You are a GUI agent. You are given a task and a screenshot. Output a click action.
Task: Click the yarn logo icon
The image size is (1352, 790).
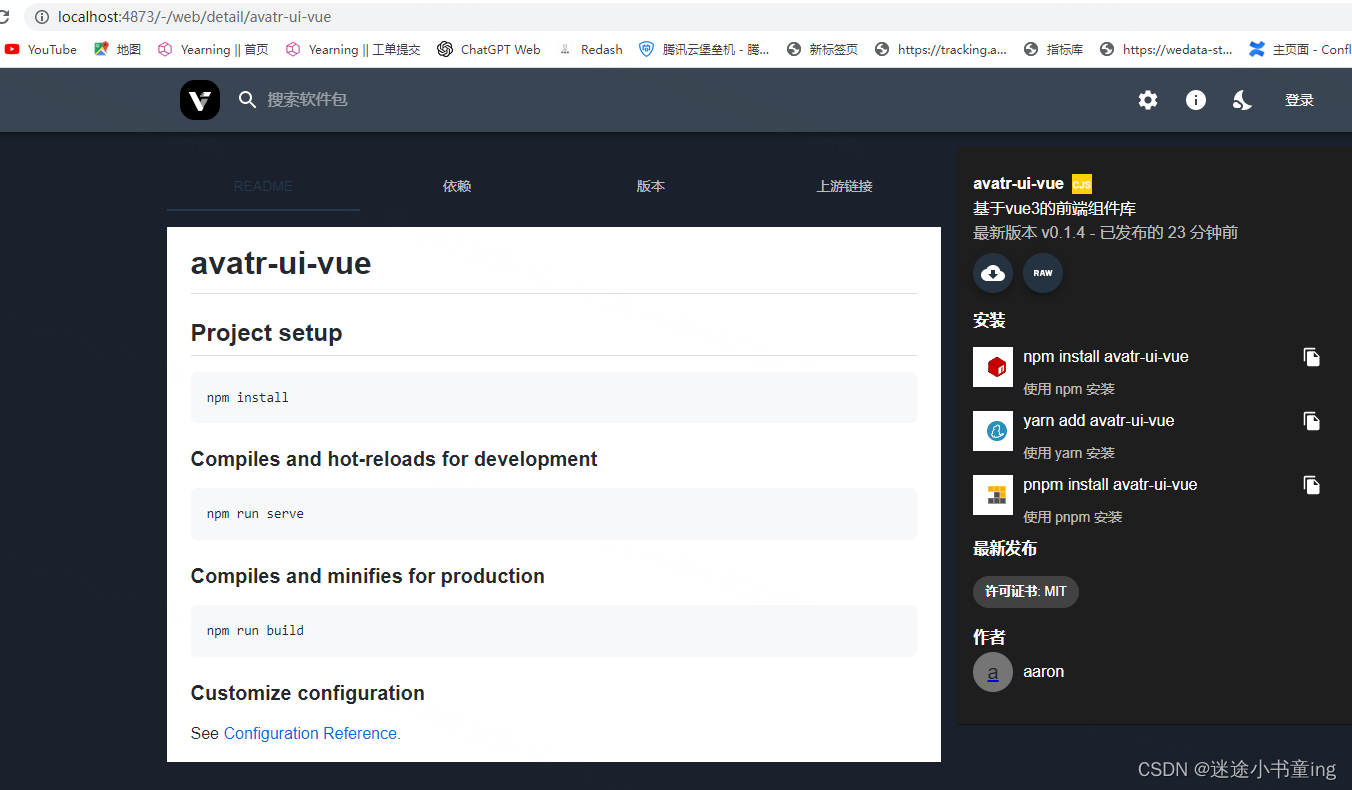point(993,431)
